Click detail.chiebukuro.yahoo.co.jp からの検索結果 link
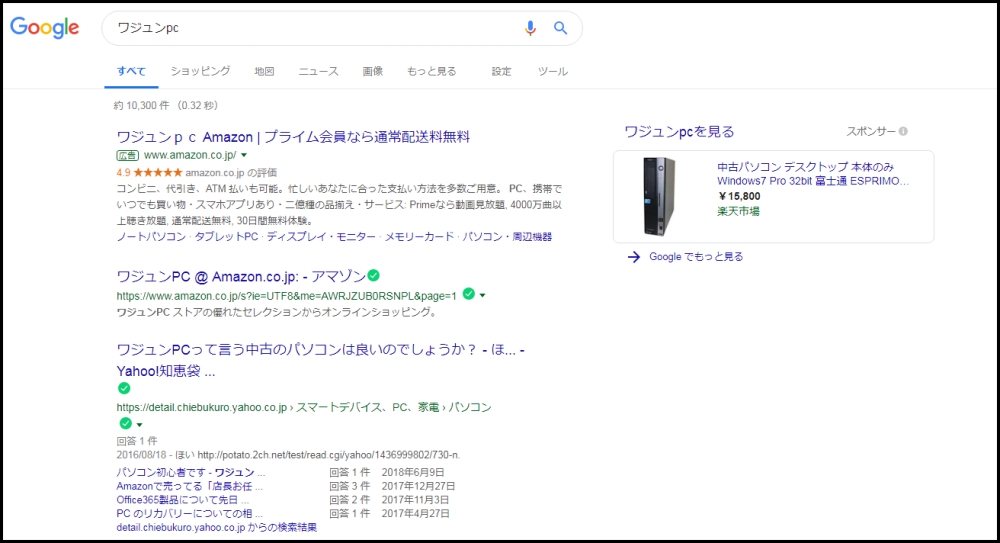 click(217, 528)
